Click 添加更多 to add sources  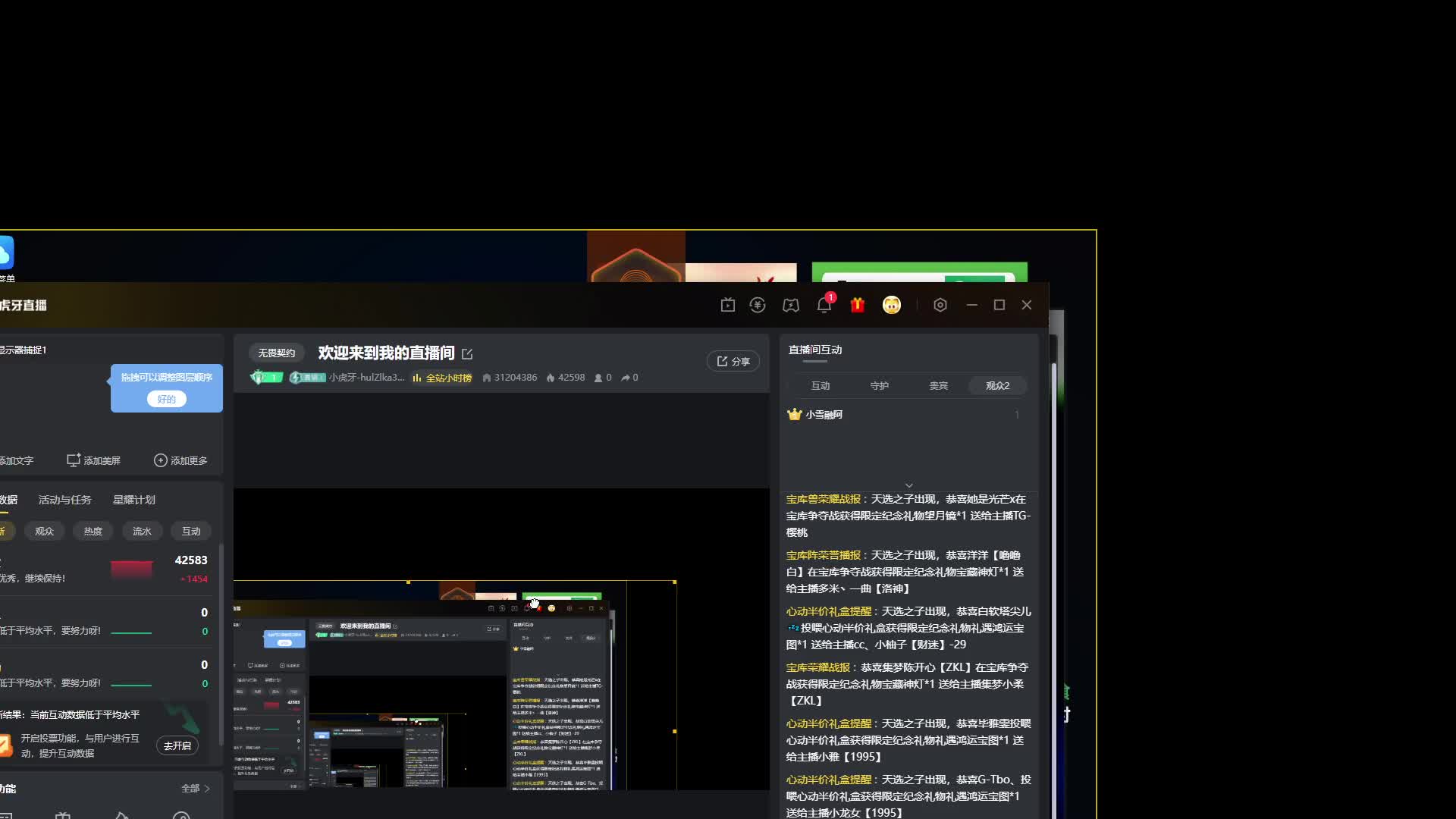point(180,460)
